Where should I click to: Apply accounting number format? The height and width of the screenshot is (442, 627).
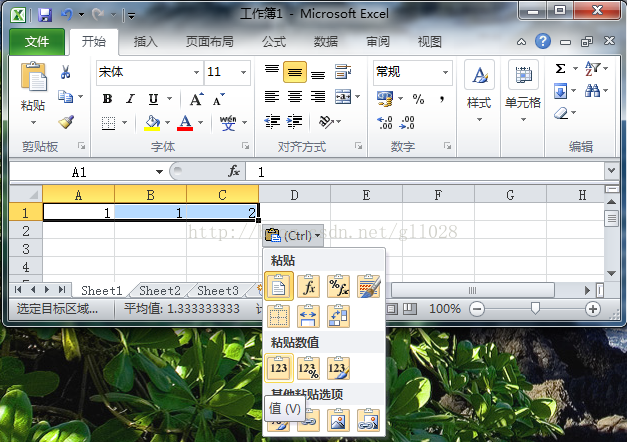pos(385,98)
